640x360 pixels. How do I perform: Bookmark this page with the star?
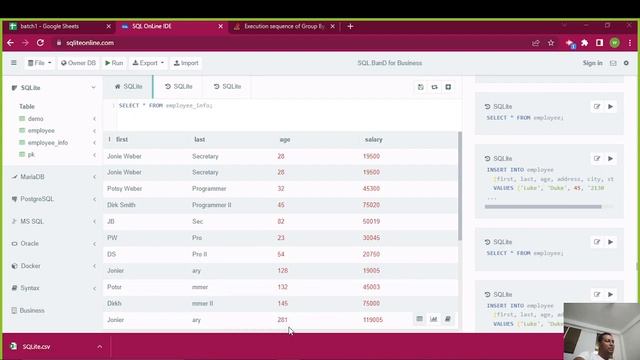pyautogui.click(x=551, y=42)
